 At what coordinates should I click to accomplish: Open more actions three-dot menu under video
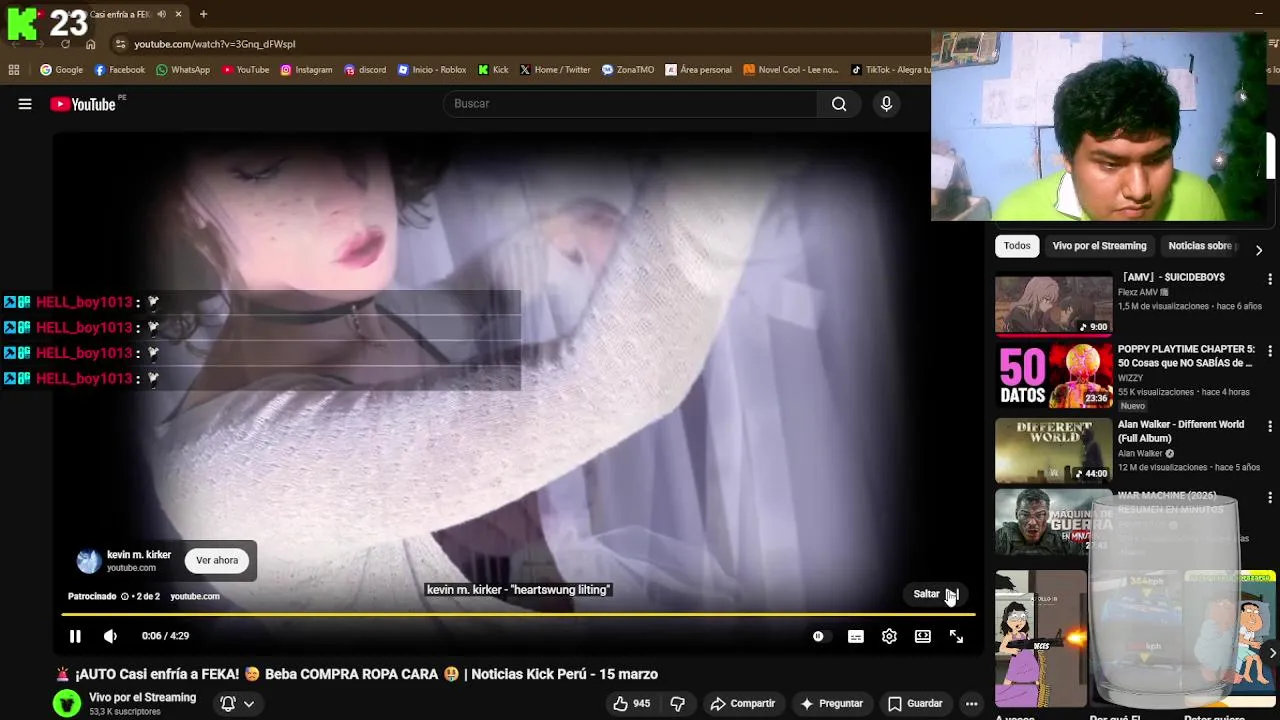(x=971, y=704)
